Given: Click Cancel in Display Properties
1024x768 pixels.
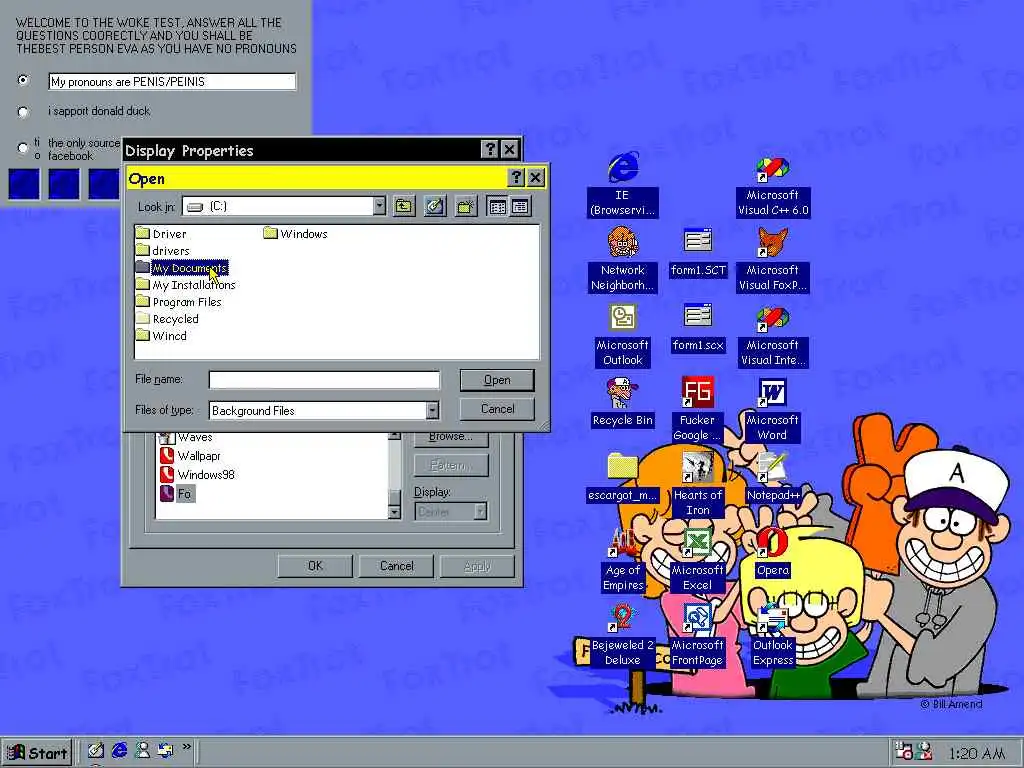Looking at the screenshot, I should pyautogui.click(x=396, y=566).
